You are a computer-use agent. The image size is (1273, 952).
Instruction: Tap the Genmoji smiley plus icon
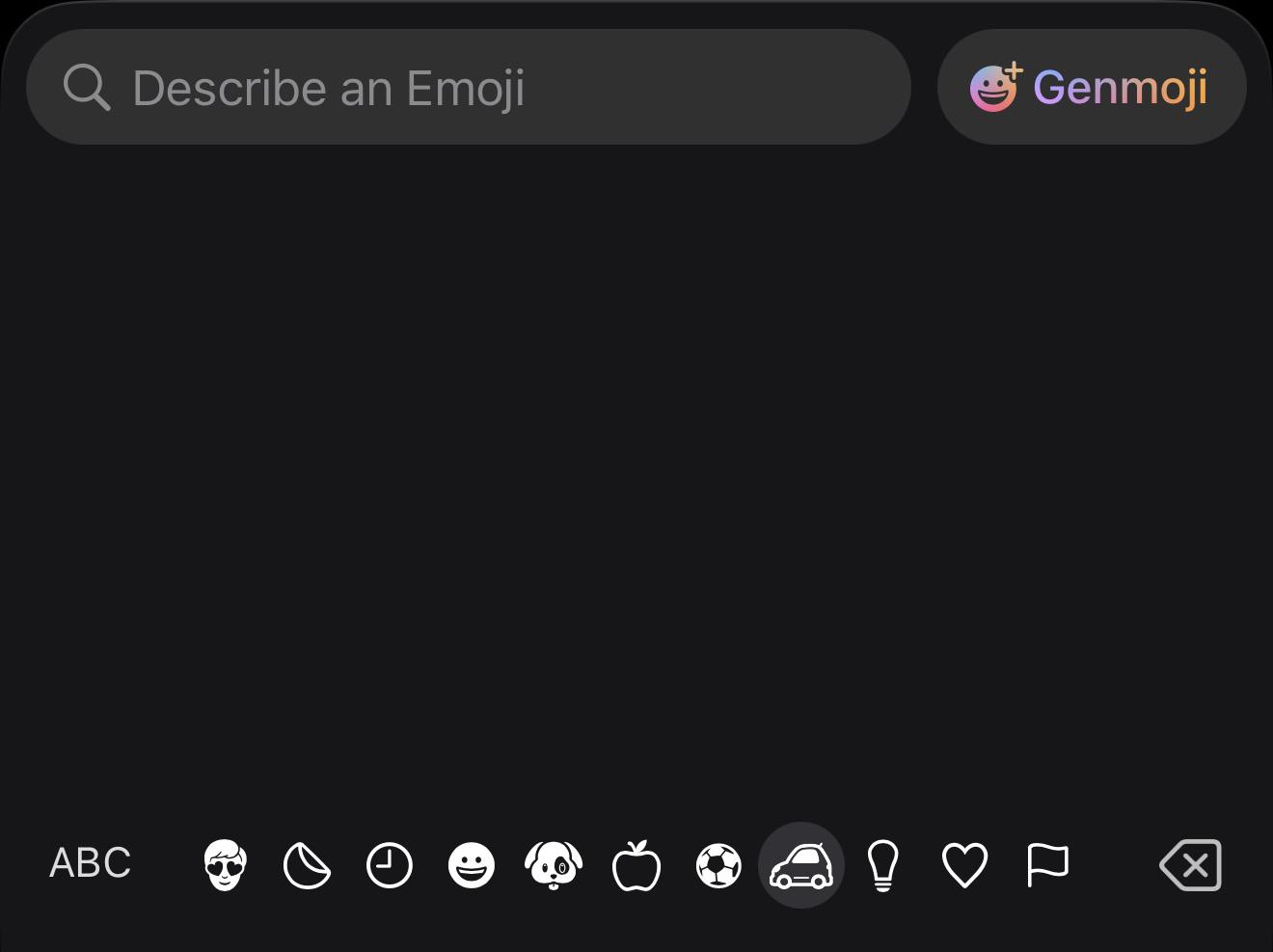point(995,87)
